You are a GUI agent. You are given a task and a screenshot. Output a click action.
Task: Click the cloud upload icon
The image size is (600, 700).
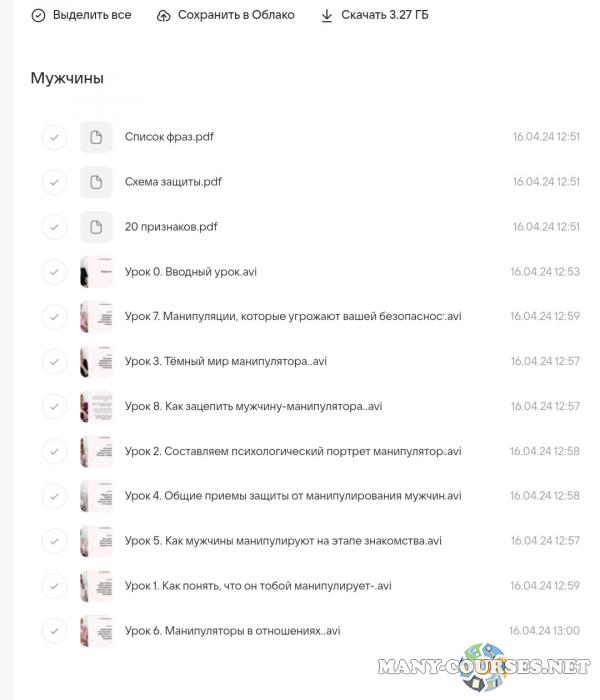point(164,16)
